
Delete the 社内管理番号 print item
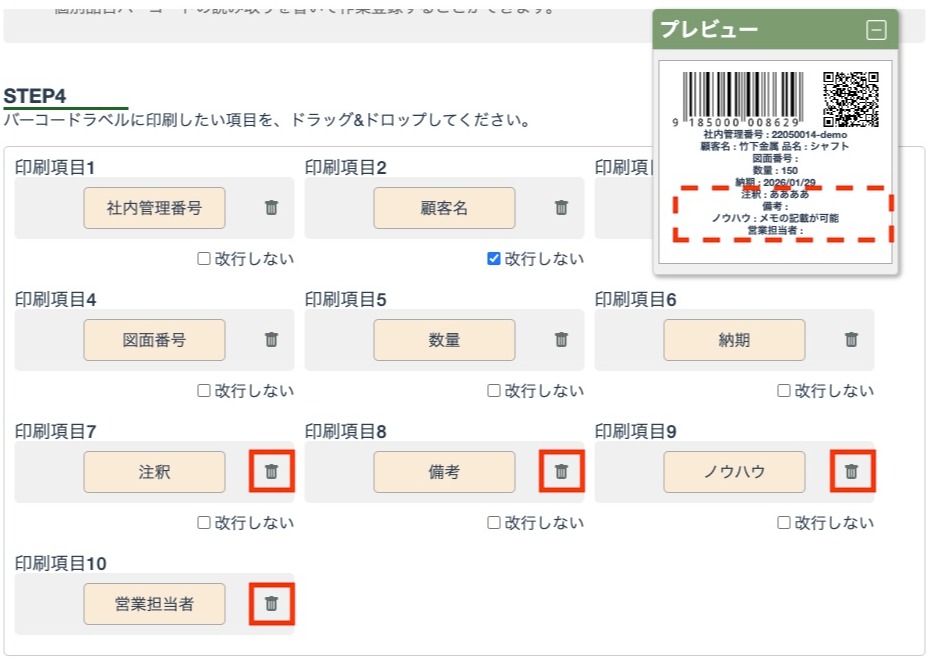[271, 208]
